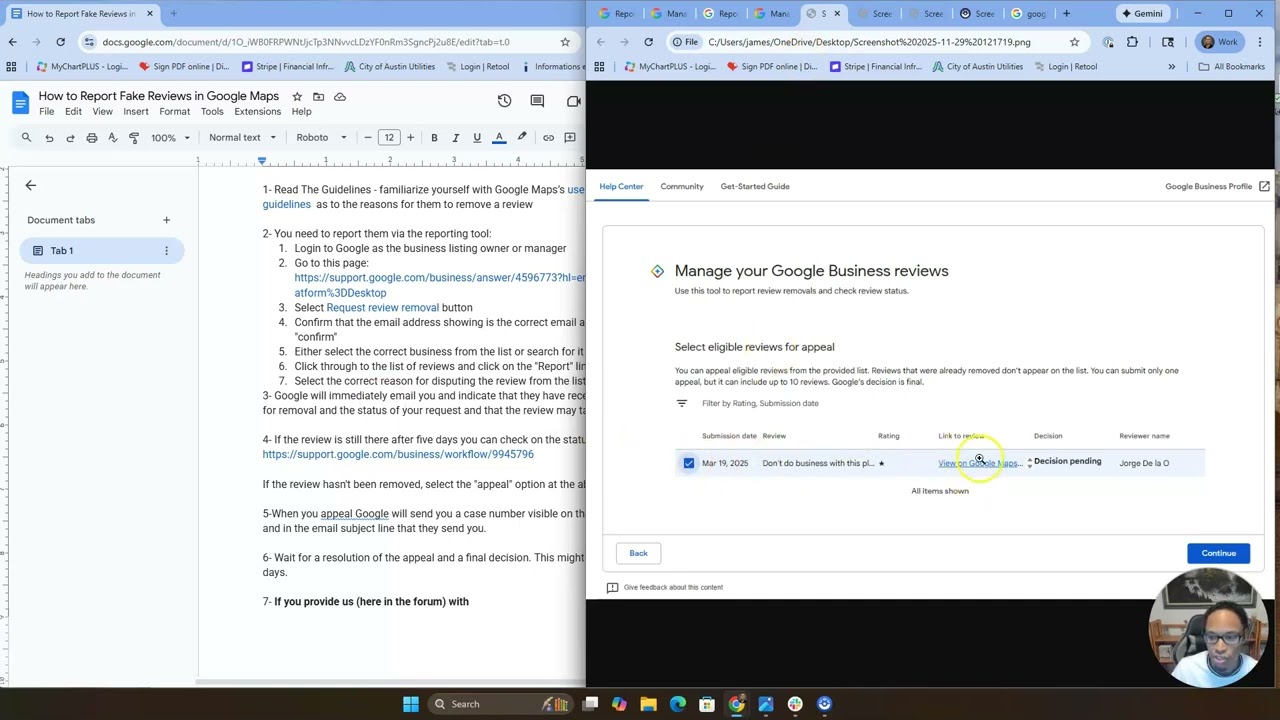Run the spelling and grammar check
This screenshot has height=720, width=1280.
[x=113, y=138]
